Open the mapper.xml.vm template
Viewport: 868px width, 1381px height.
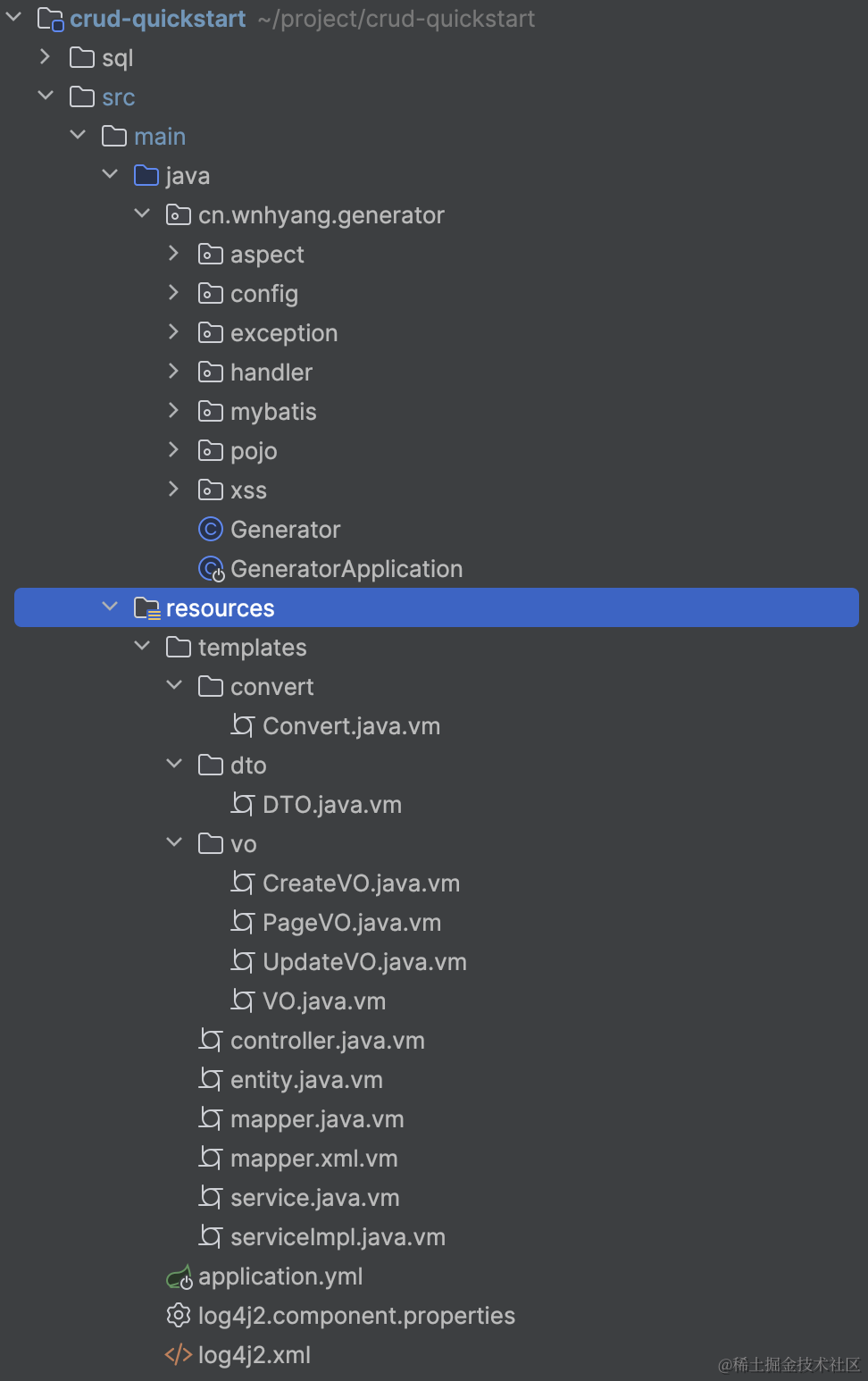click(313, 1158)
